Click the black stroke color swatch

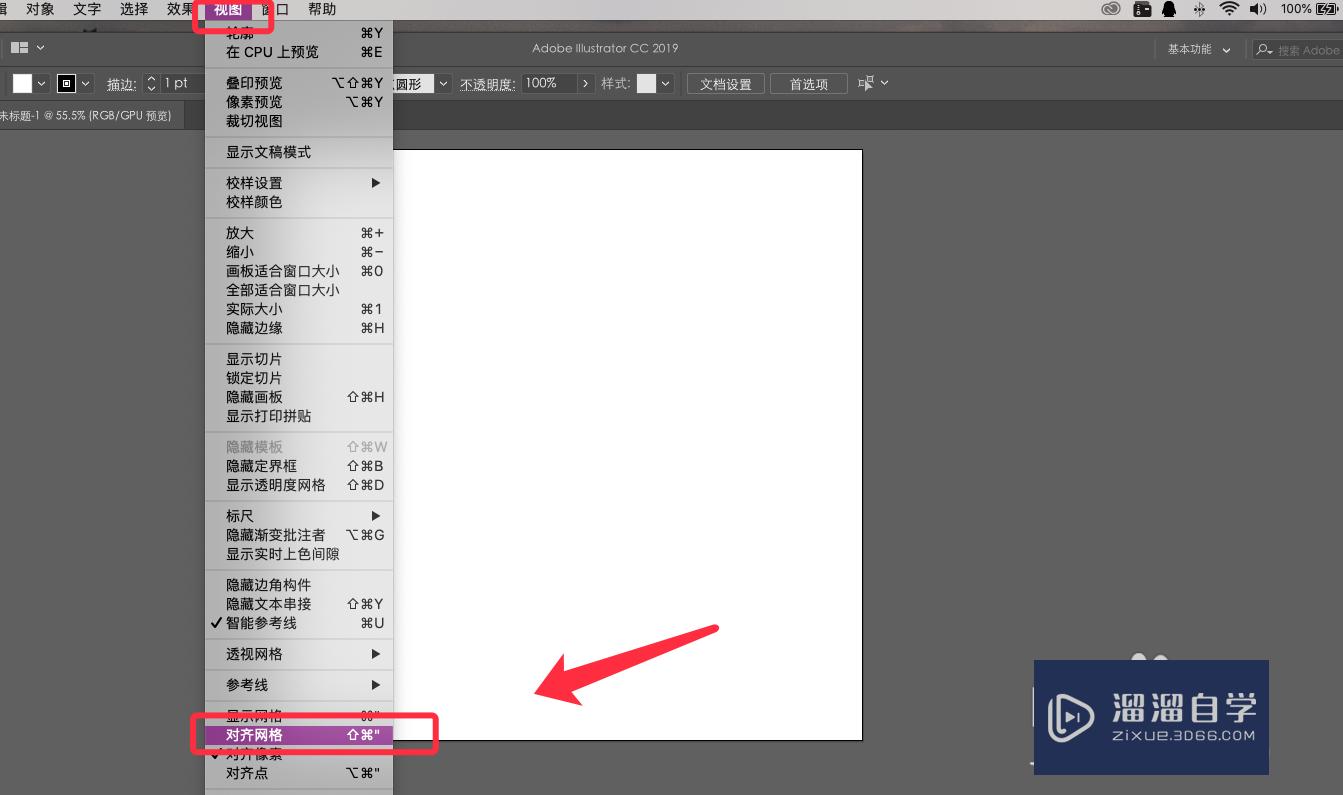tap(66, 84)
